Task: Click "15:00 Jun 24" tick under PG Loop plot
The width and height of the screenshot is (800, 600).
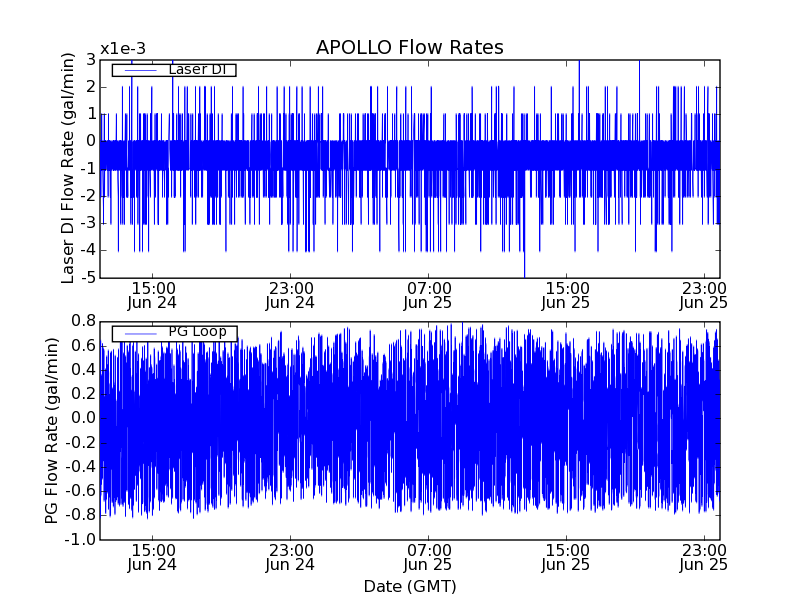Action: click(152, 558)
